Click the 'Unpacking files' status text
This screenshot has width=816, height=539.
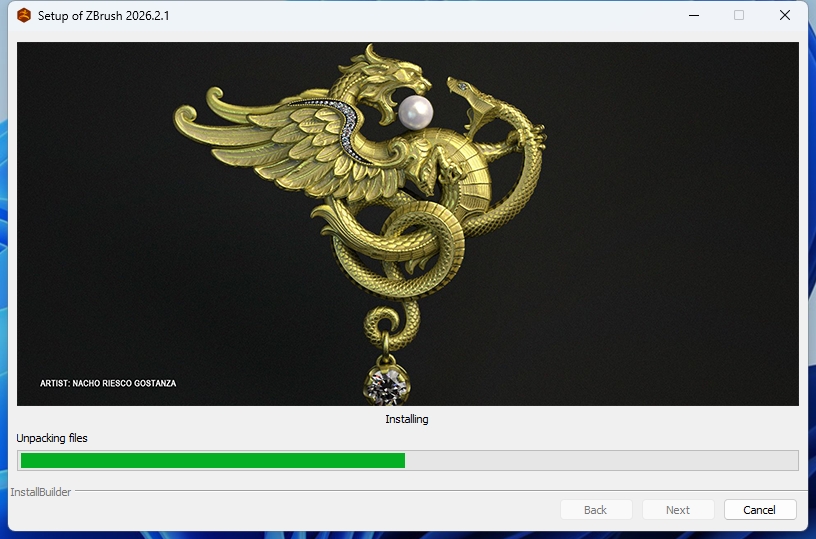(x=52, y=438)
